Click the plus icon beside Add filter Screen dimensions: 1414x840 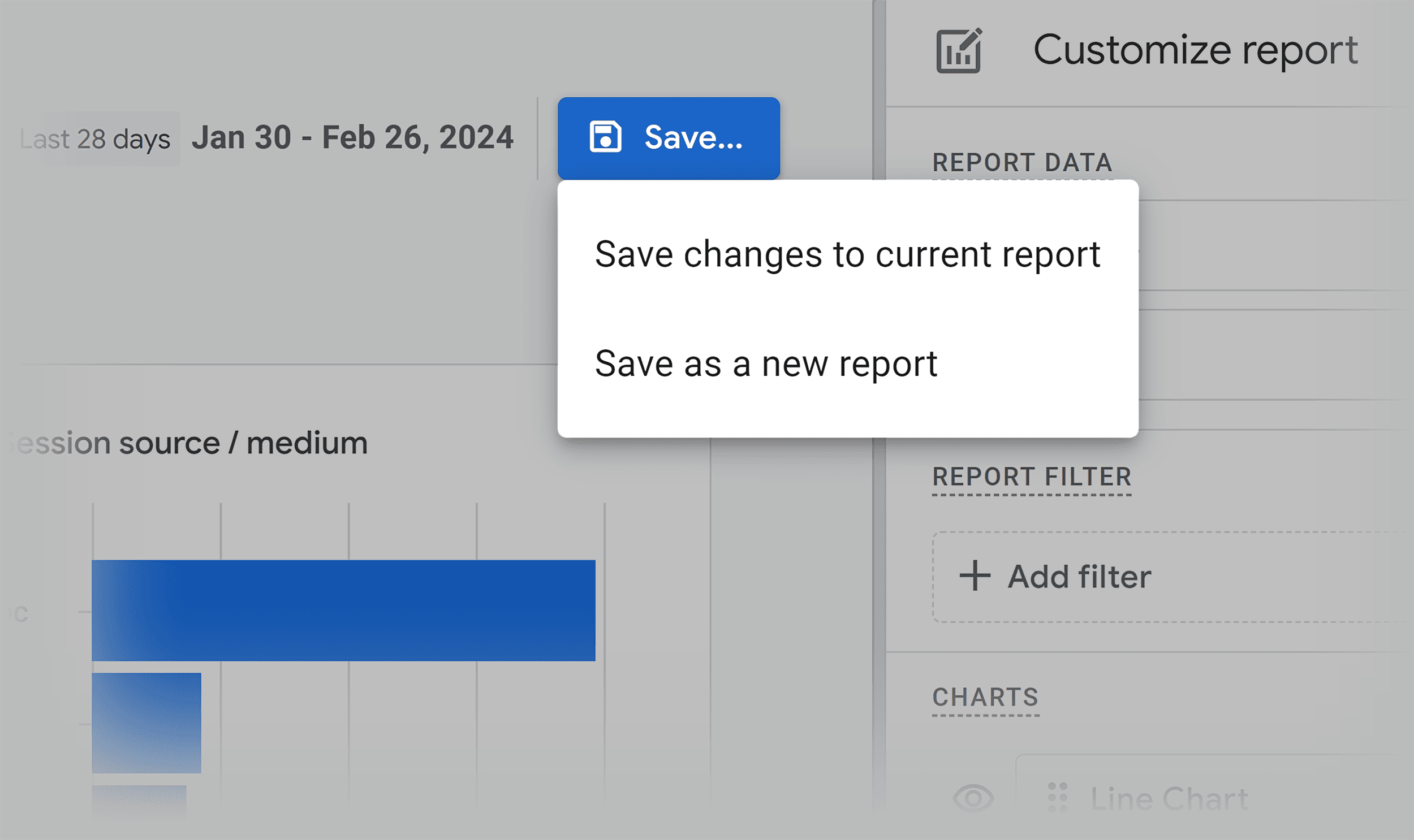tap(975, 576)
